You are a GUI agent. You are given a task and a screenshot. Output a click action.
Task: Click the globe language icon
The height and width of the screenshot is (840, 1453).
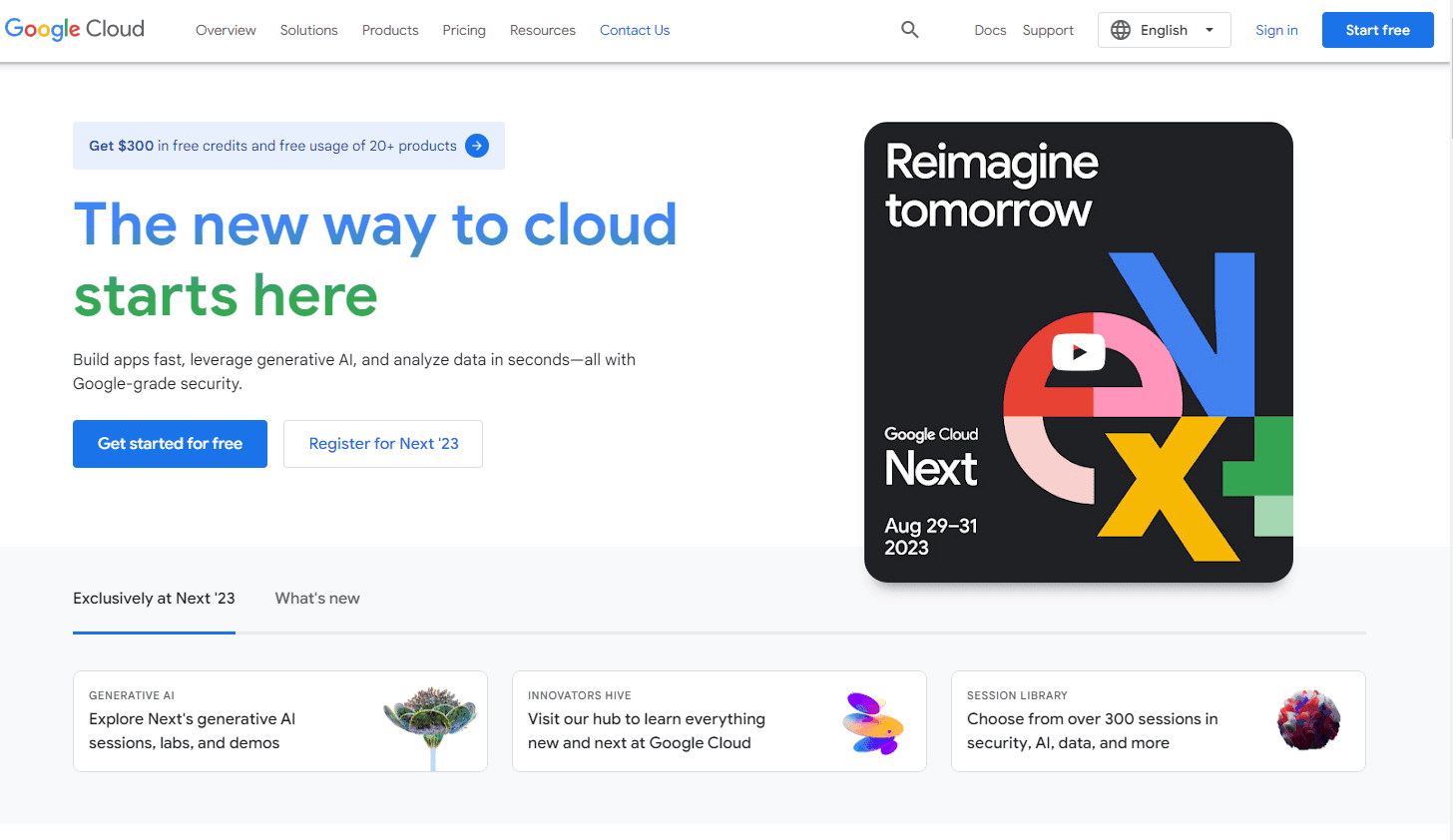pos(1121,30)
